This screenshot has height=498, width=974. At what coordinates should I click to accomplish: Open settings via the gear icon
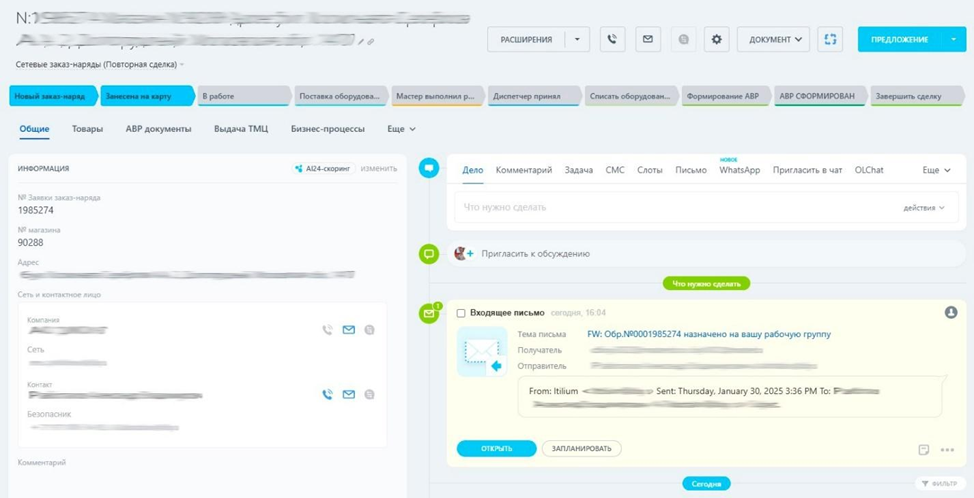(715, 39)
